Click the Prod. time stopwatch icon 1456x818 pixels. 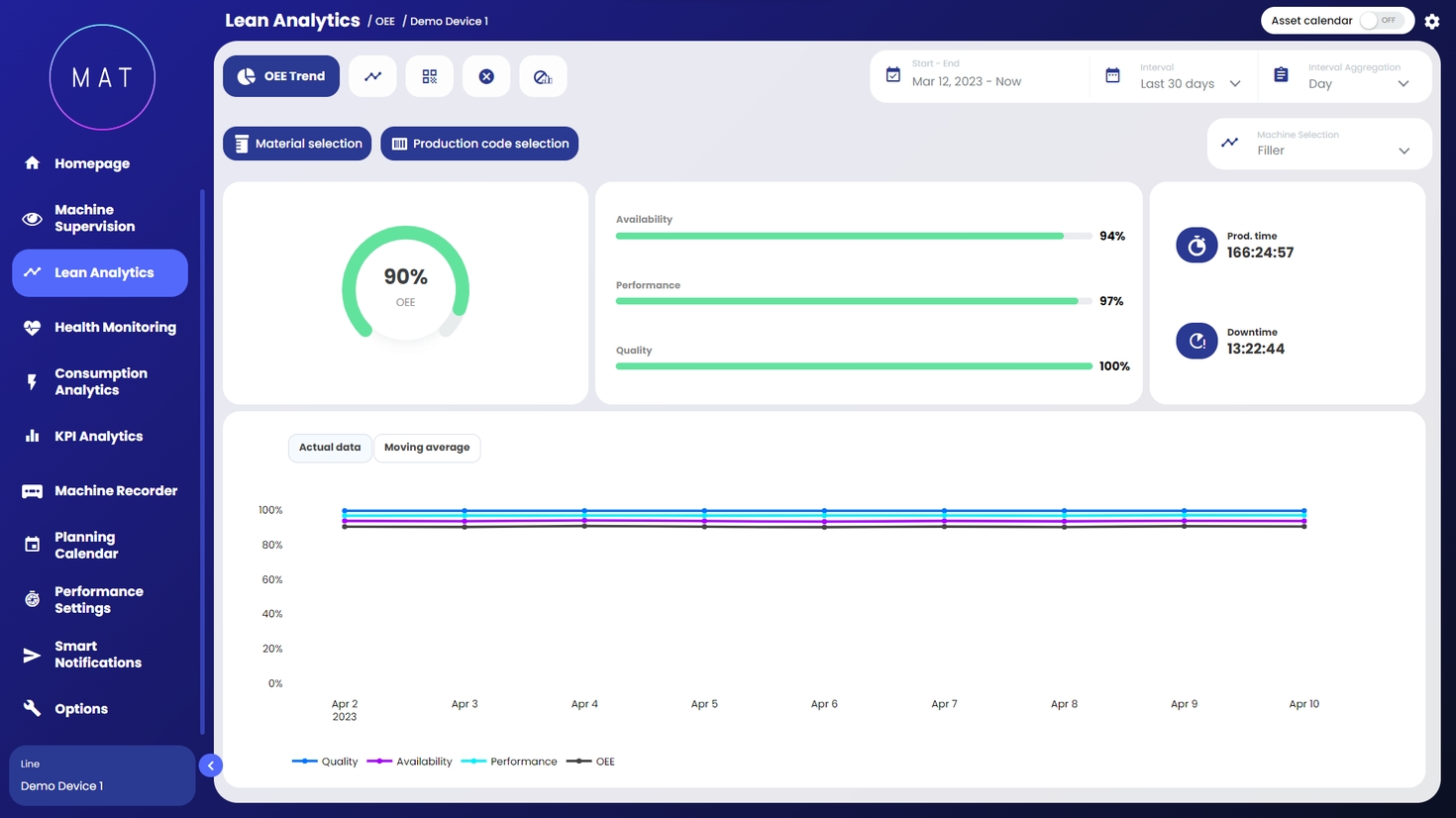pos(1196,245)
